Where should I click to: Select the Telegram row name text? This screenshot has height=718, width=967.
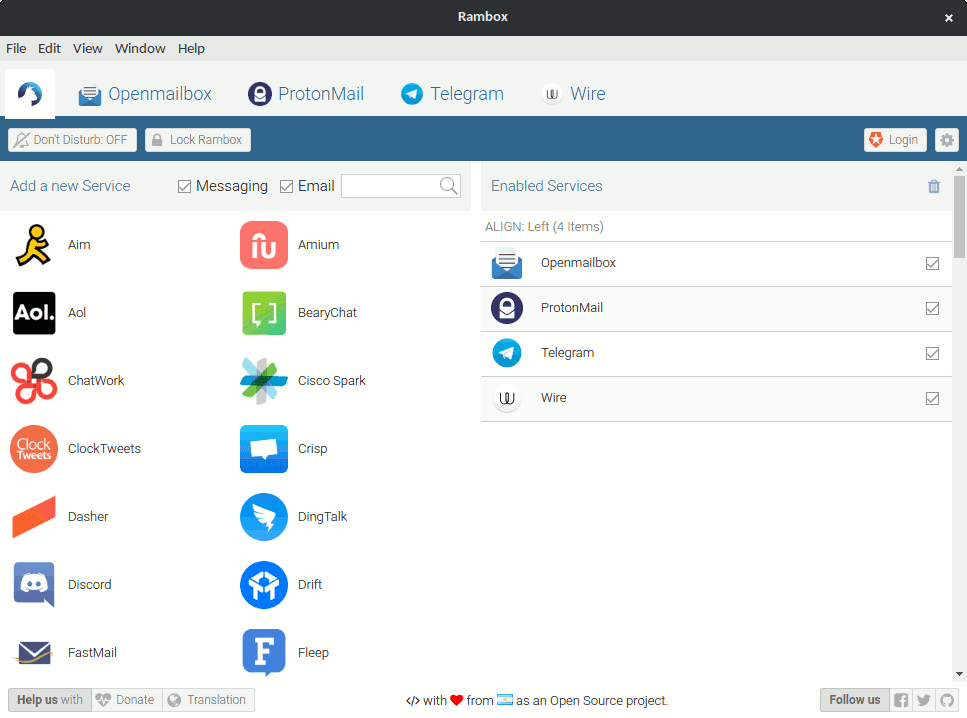[567, 353]
